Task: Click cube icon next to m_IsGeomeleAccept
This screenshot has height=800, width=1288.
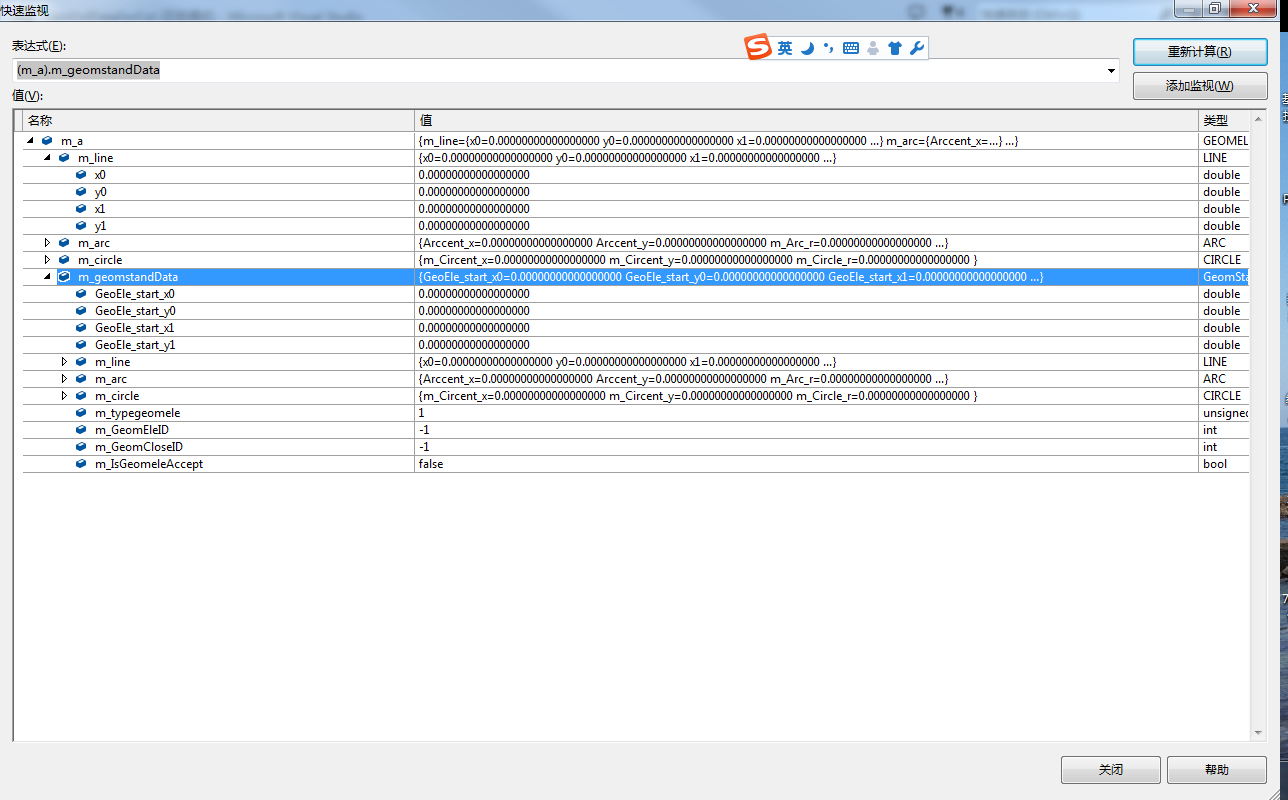Action: (x=81, y=464)
